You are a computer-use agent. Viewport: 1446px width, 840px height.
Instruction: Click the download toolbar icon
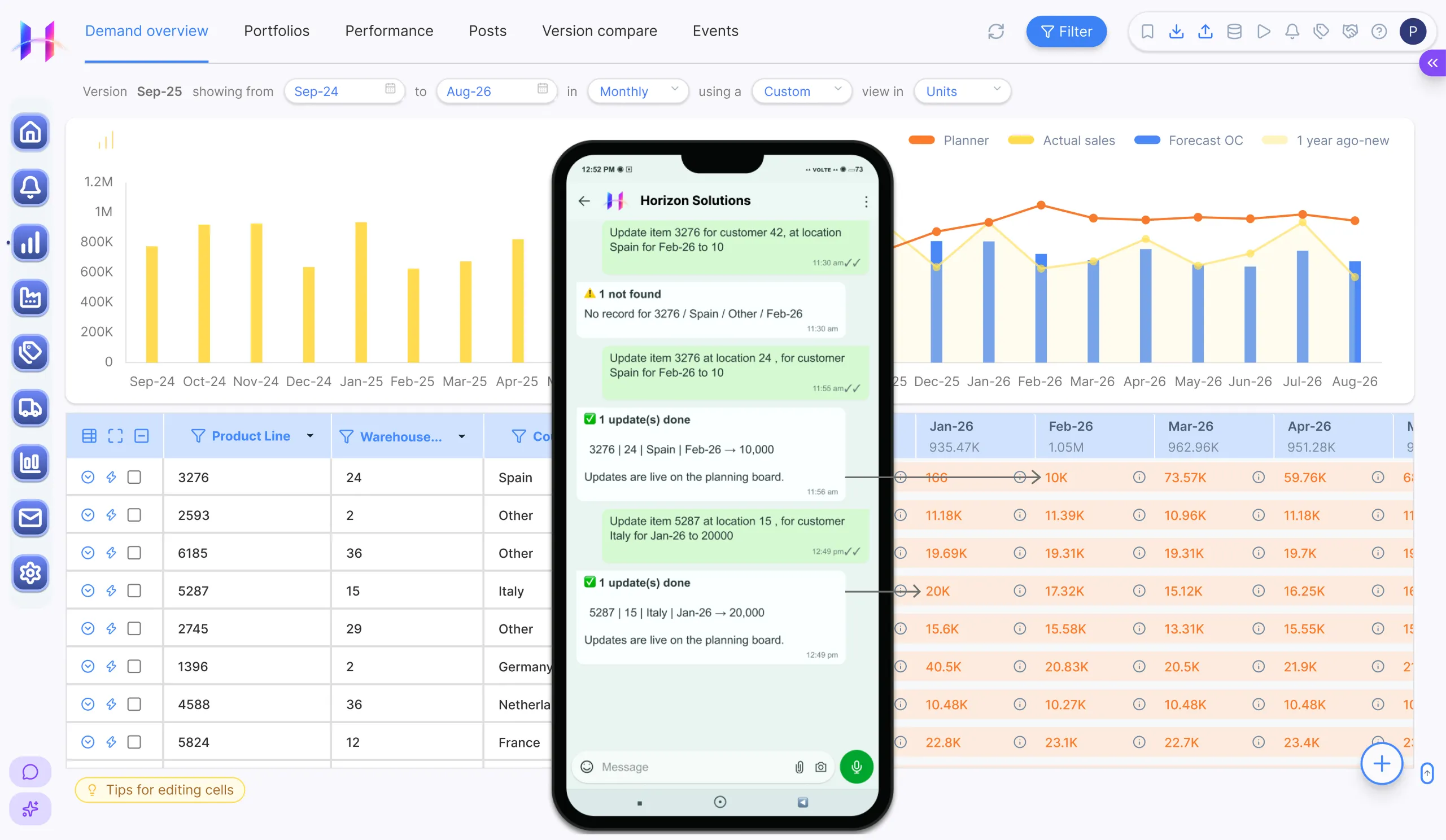(x=1176, y=32)
